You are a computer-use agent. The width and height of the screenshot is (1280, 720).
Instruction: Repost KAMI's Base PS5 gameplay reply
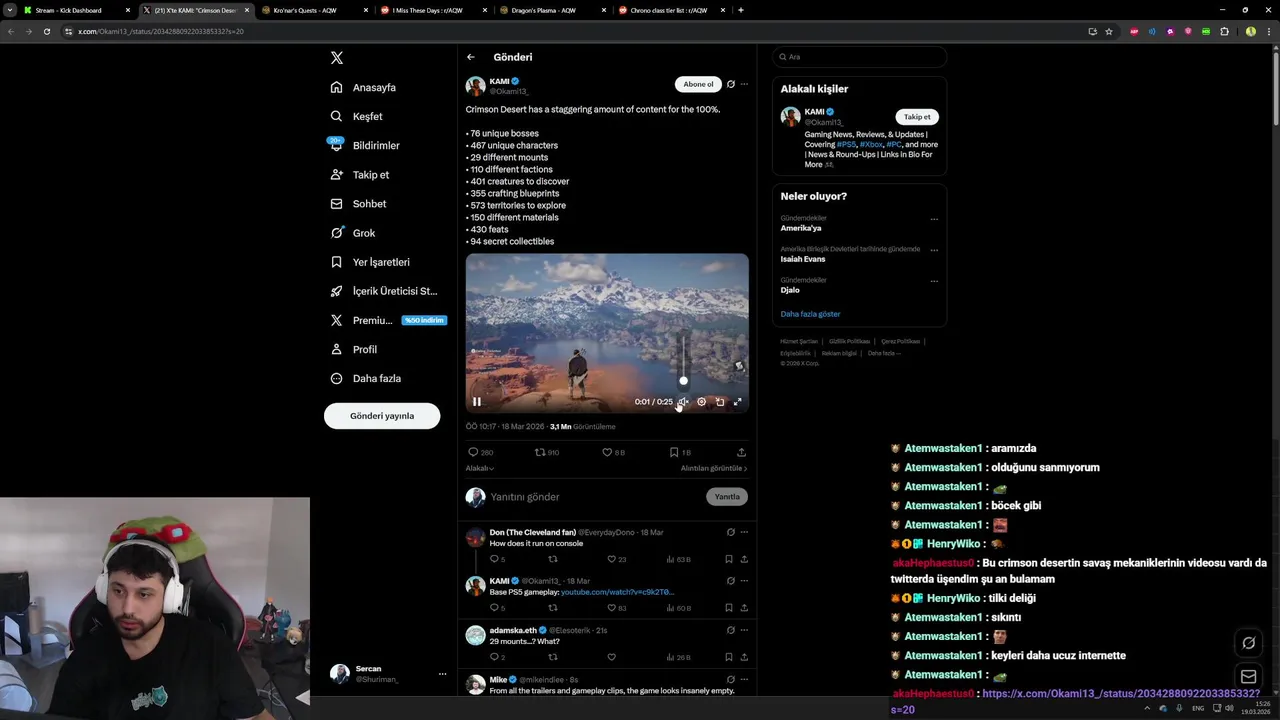tap(552, 608)
